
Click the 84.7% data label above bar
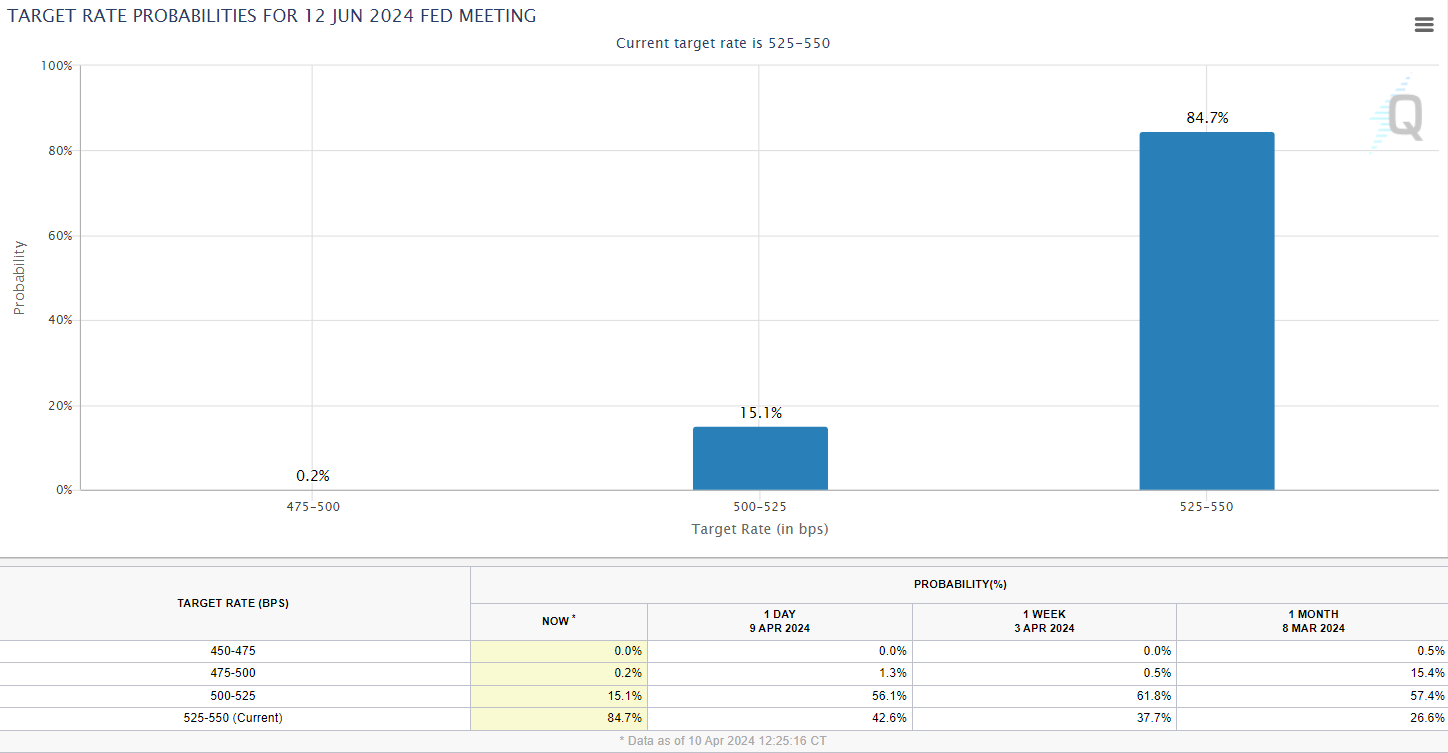click(1207, 118)
